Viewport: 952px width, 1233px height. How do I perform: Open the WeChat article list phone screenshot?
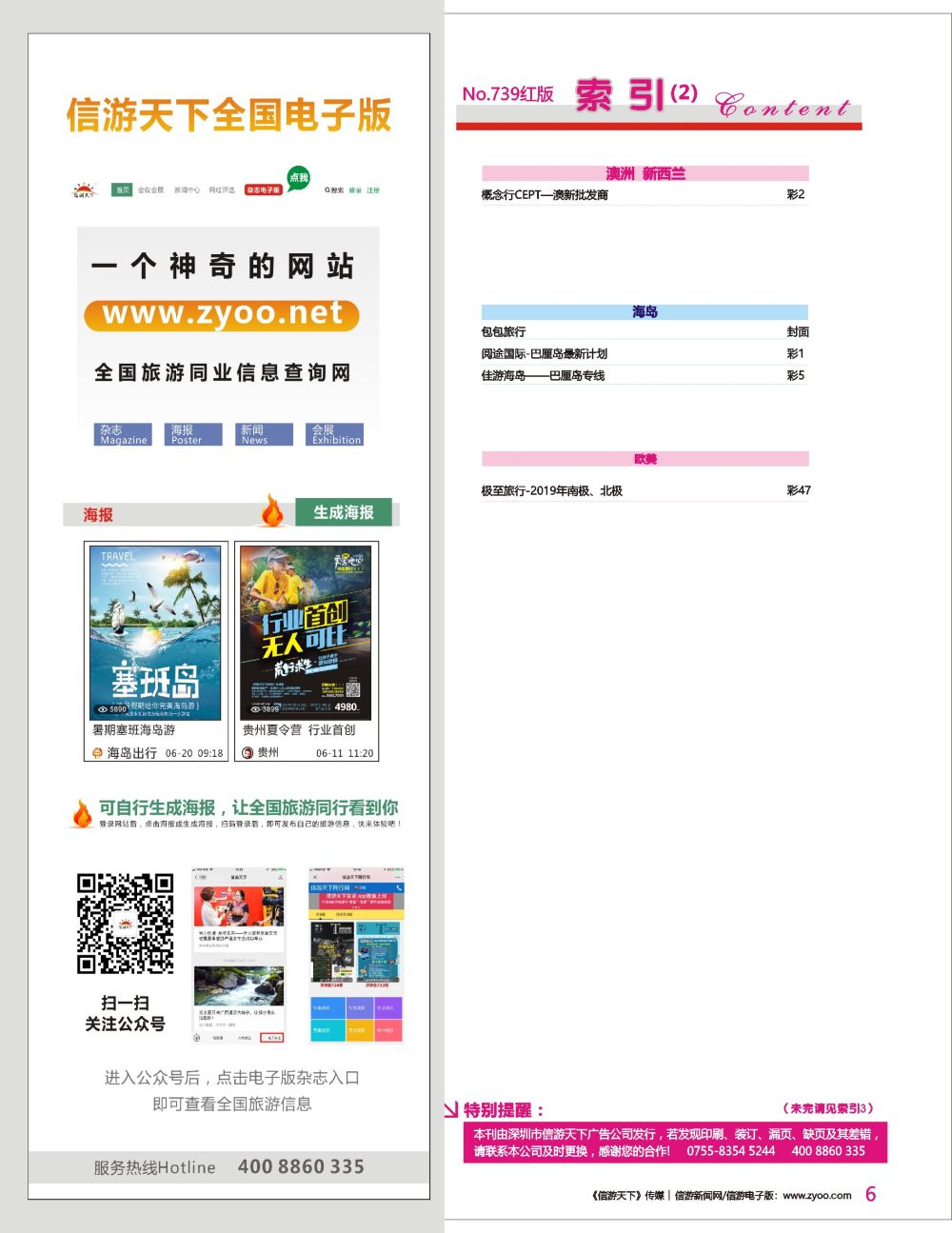[238, 955]
